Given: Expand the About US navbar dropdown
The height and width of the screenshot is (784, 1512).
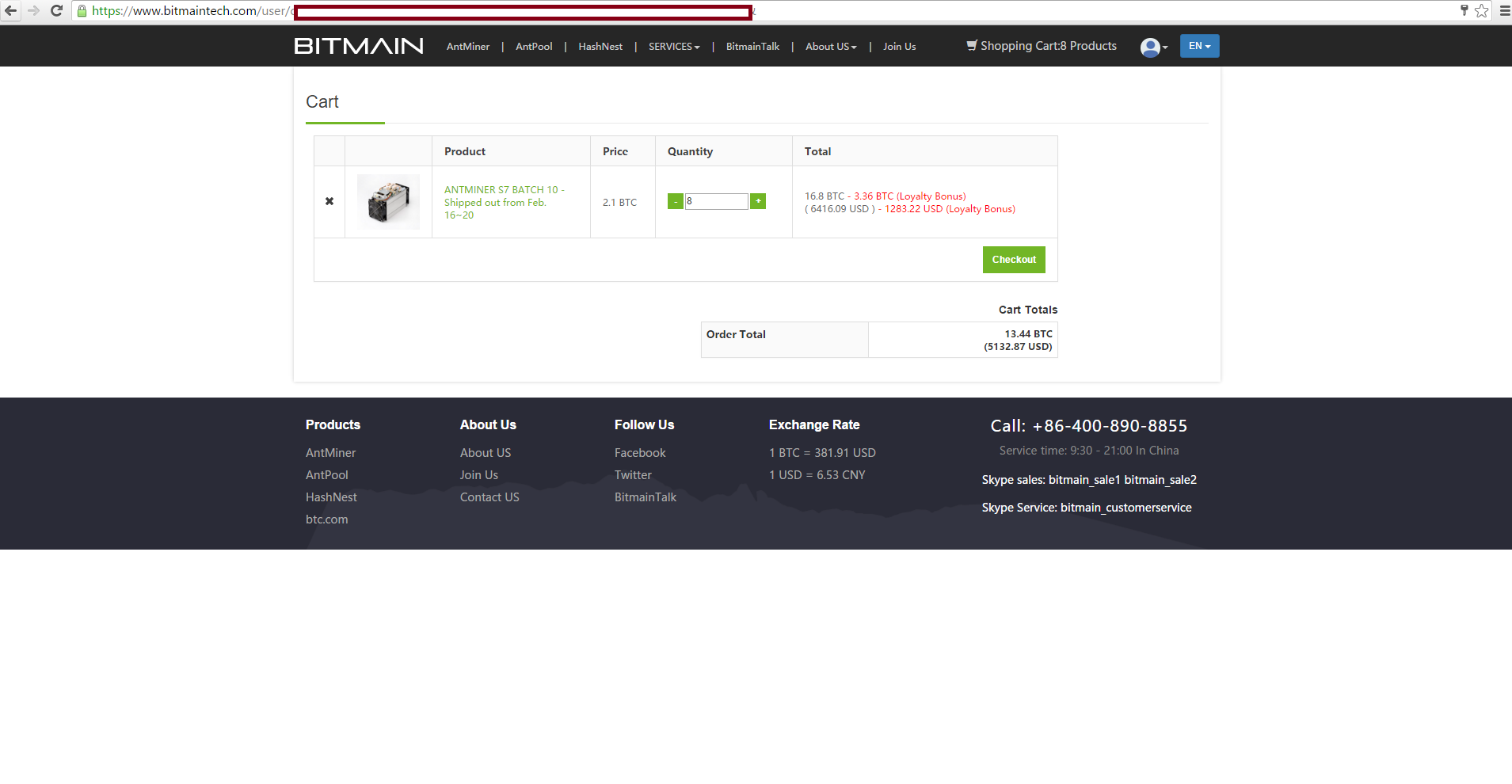Looking at the screenshot, I should (831, 47).
